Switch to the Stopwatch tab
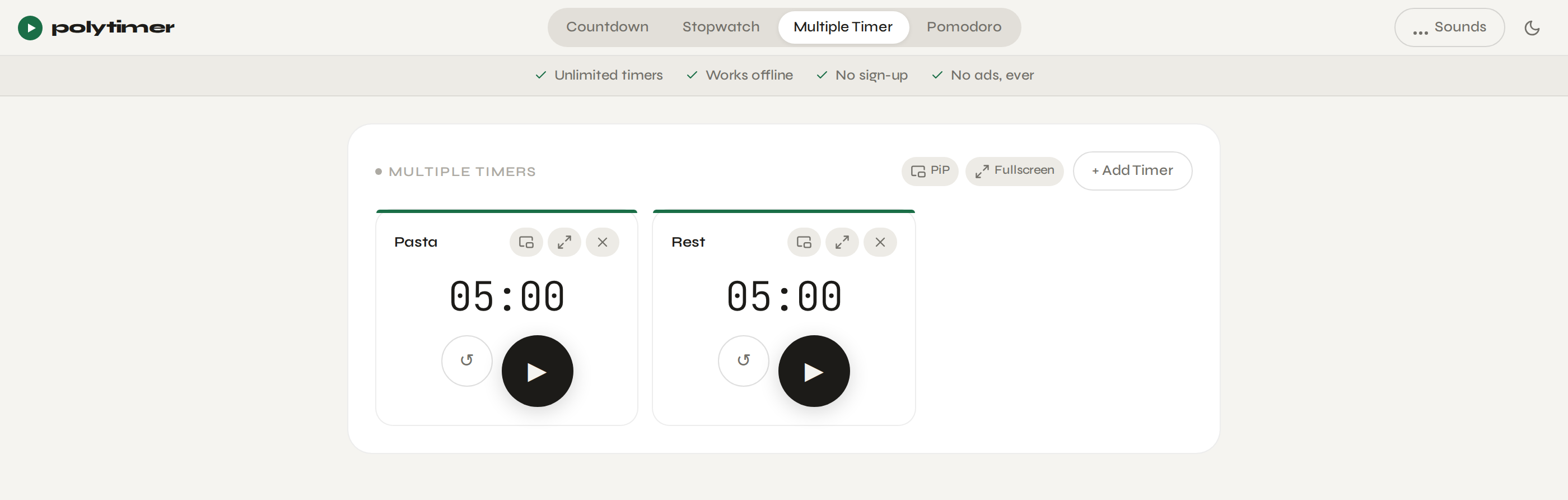Screen dimensions: 1568x500 coord(721,27)
